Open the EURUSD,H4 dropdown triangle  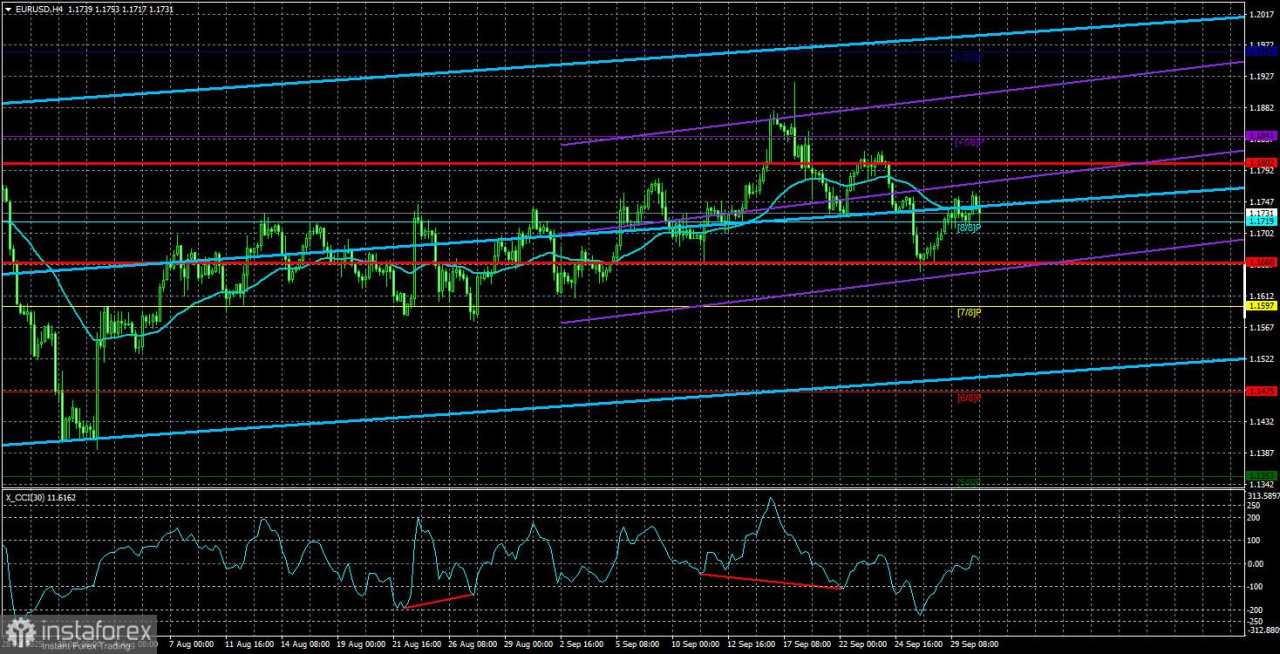coord(10,9)
